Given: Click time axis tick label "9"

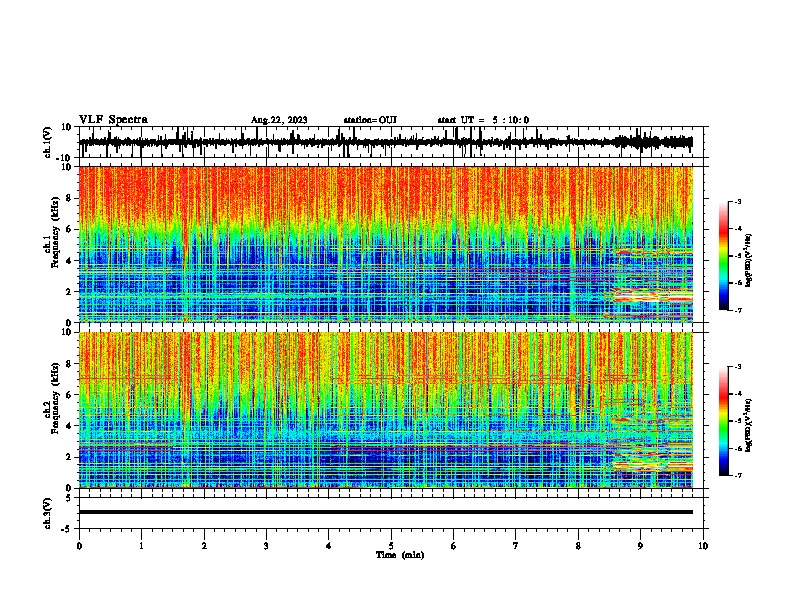Looking at the screenshot, I should point(640,546).
